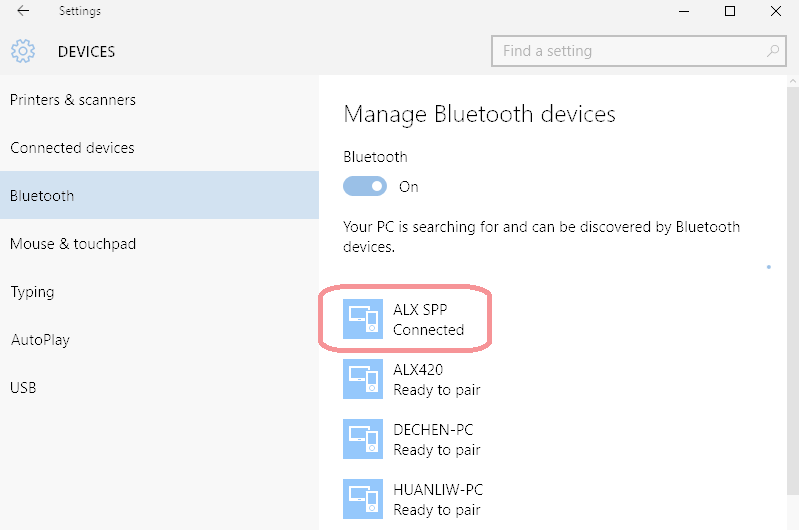Maximize the Settings window
Screen dimensions: 799x530
coord(730,11)
